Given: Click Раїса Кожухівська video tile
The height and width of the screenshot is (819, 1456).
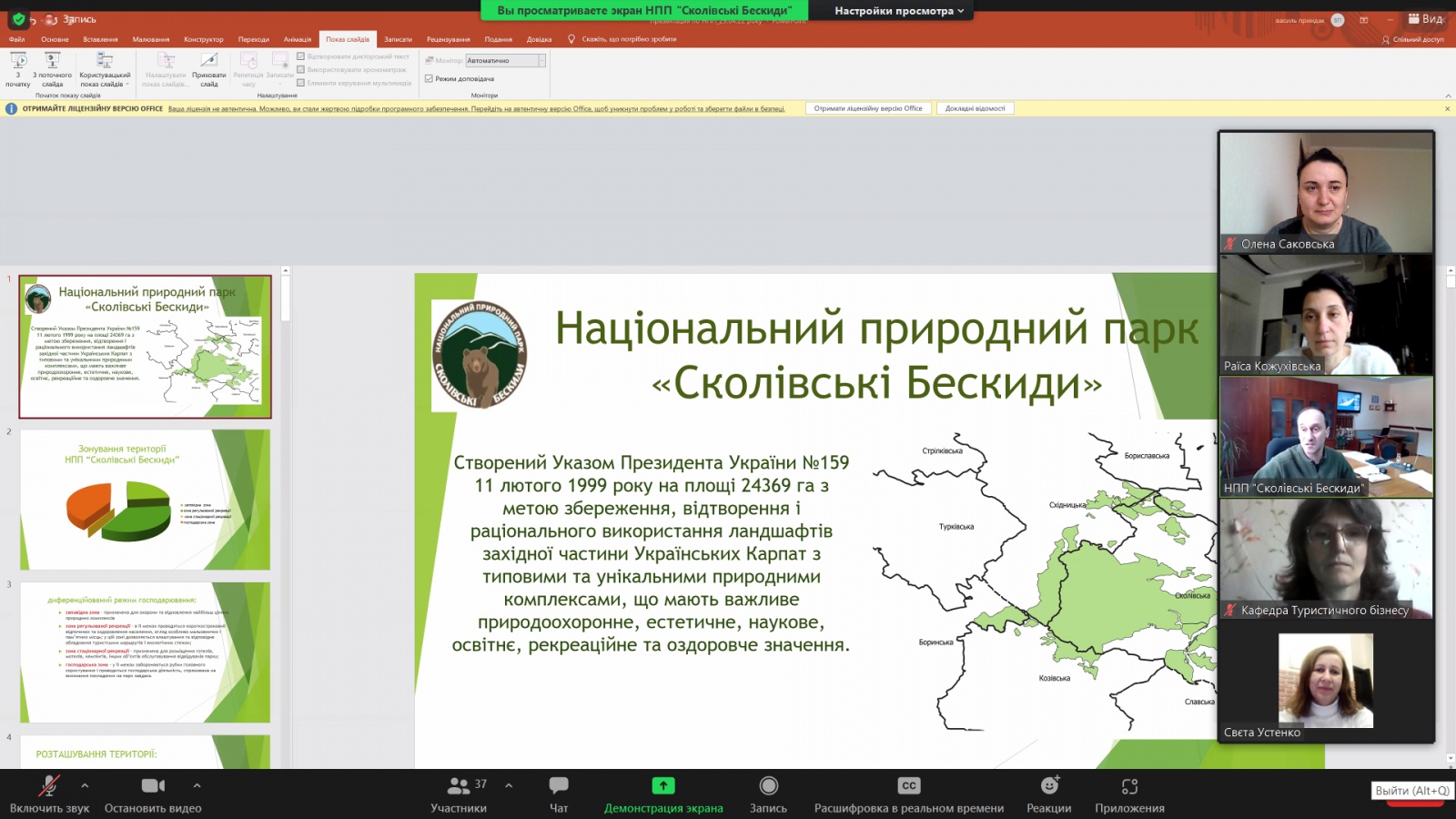Looking at the screenshot, I should point(1326,314).
